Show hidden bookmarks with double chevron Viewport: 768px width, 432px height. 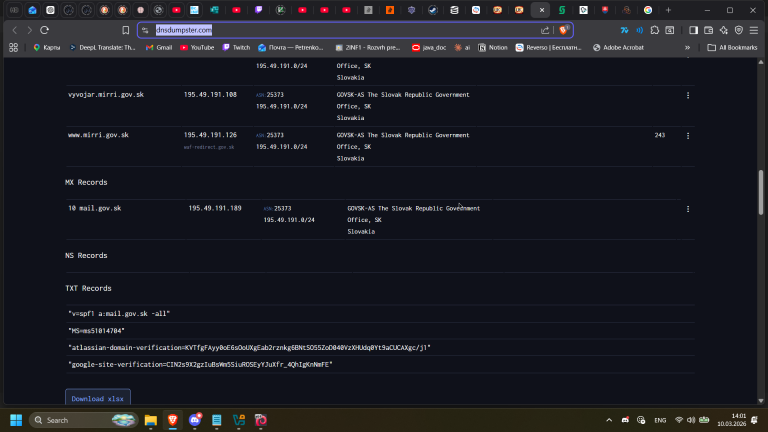(x=687, y=48)
